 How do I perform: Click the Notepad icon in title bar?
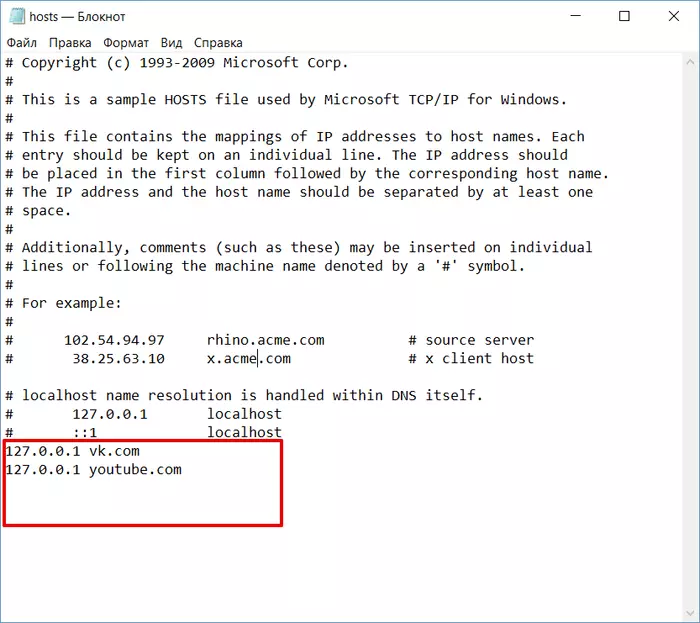click(x=17, y=17)
